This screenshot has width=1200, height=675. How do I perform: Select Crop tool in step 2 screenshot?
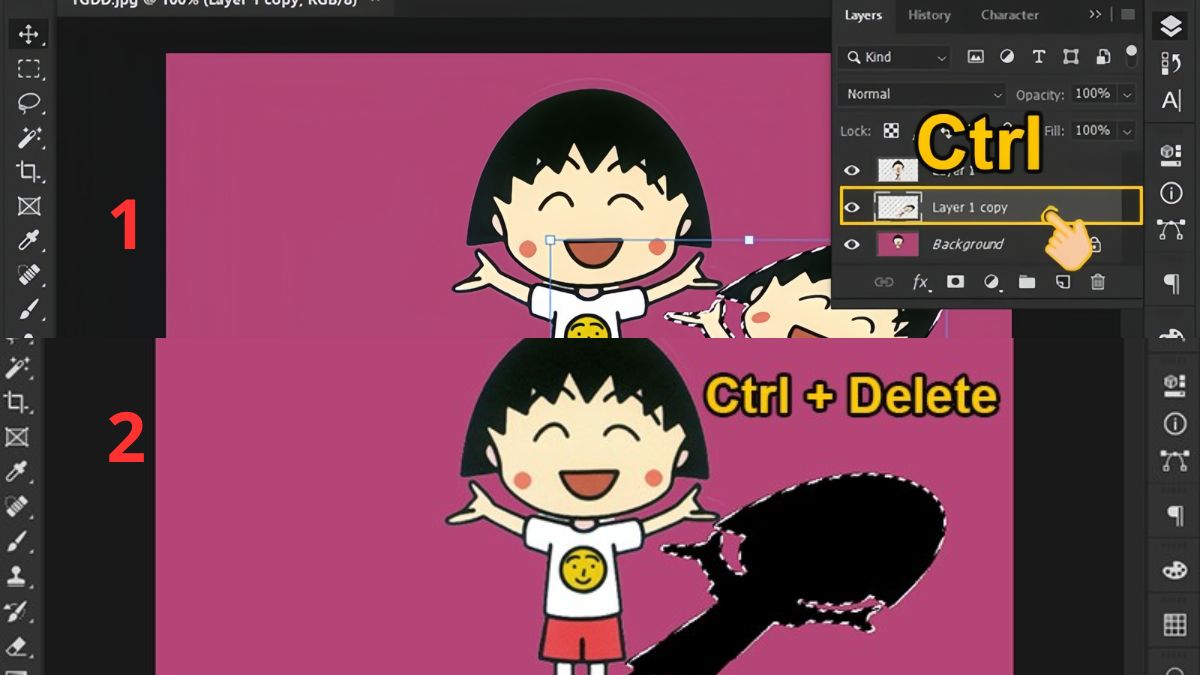pyautogui.click(x=17, y=401)
